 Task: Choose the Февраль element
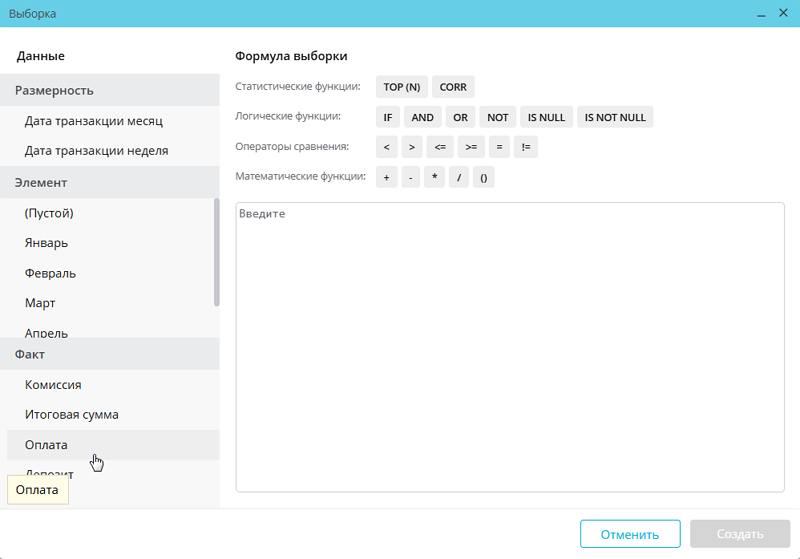click(x=50, y=273)
